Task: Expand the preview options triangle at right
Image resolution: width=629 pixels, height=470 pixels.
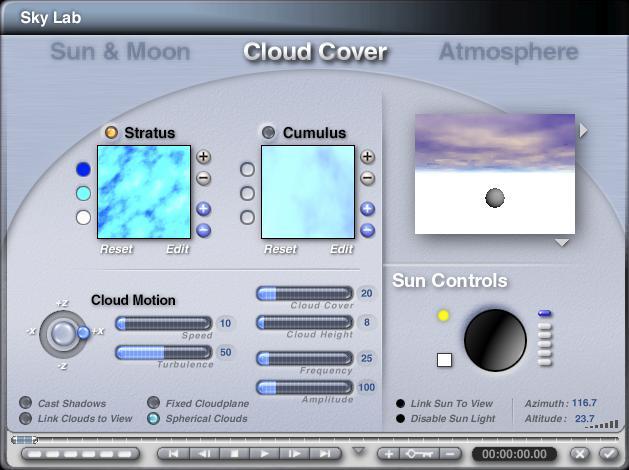Action: 584,130
